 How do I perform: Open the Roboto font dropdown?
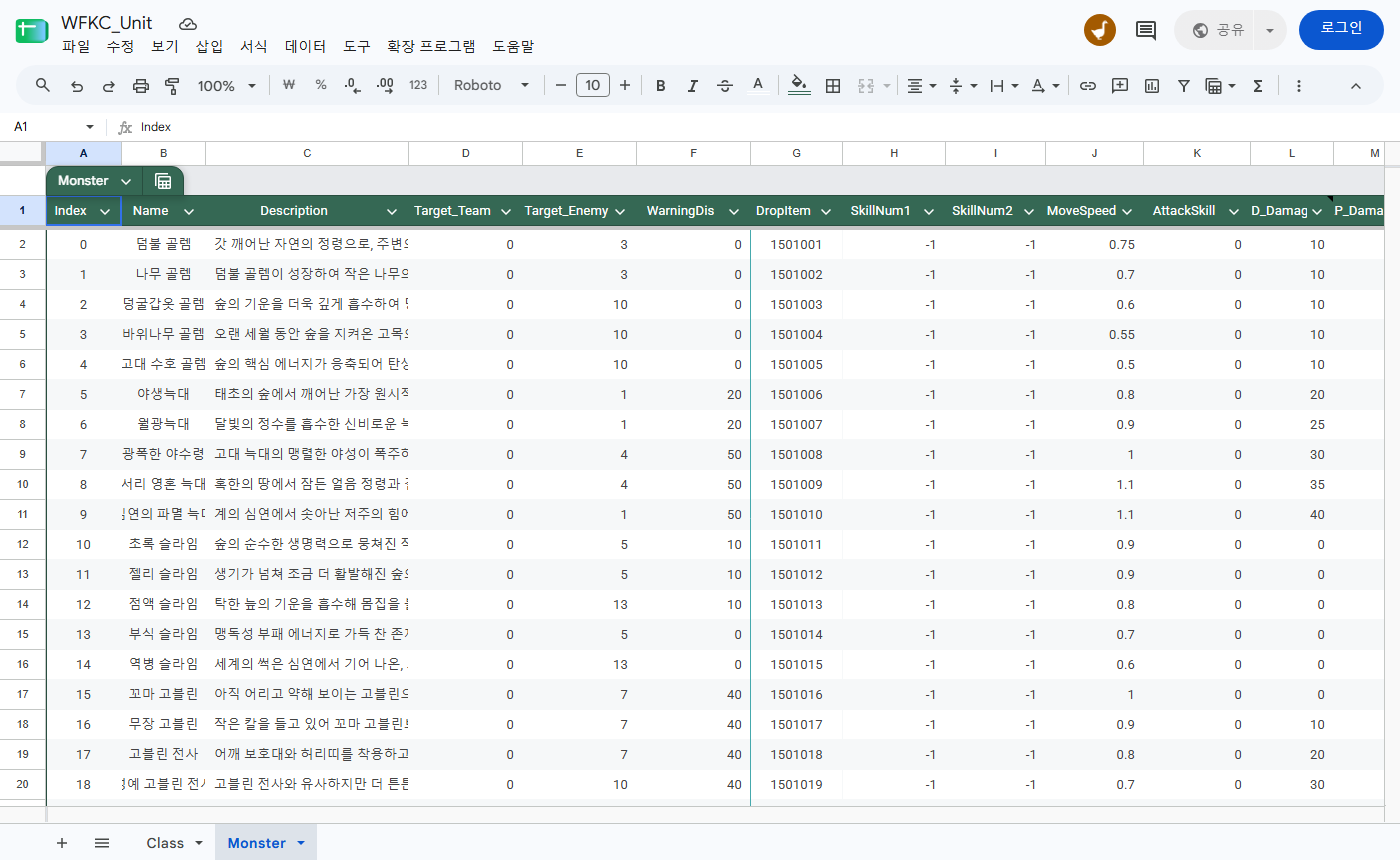click(x=491, y=86)
